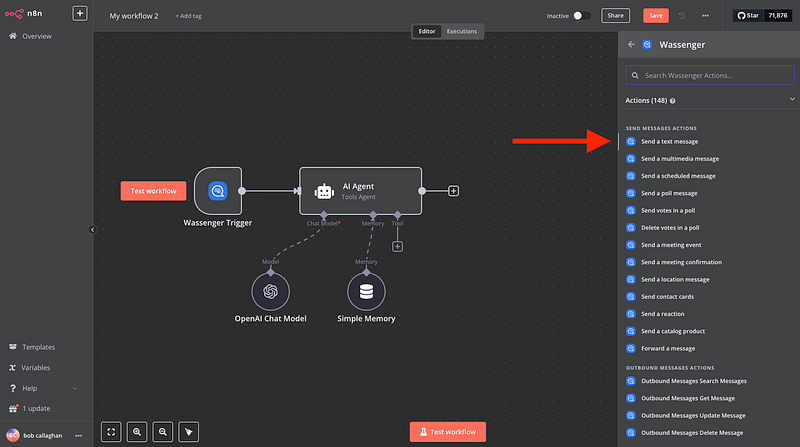Viewport: 800px width, 447px height.
Task: Toggle the workflow Inactive switch
Action: point(582,16)
